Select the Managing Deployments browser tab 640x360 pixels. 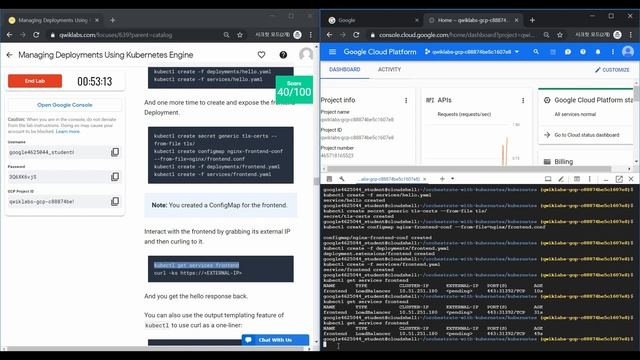pyautogui.click(x=53, y=20)
